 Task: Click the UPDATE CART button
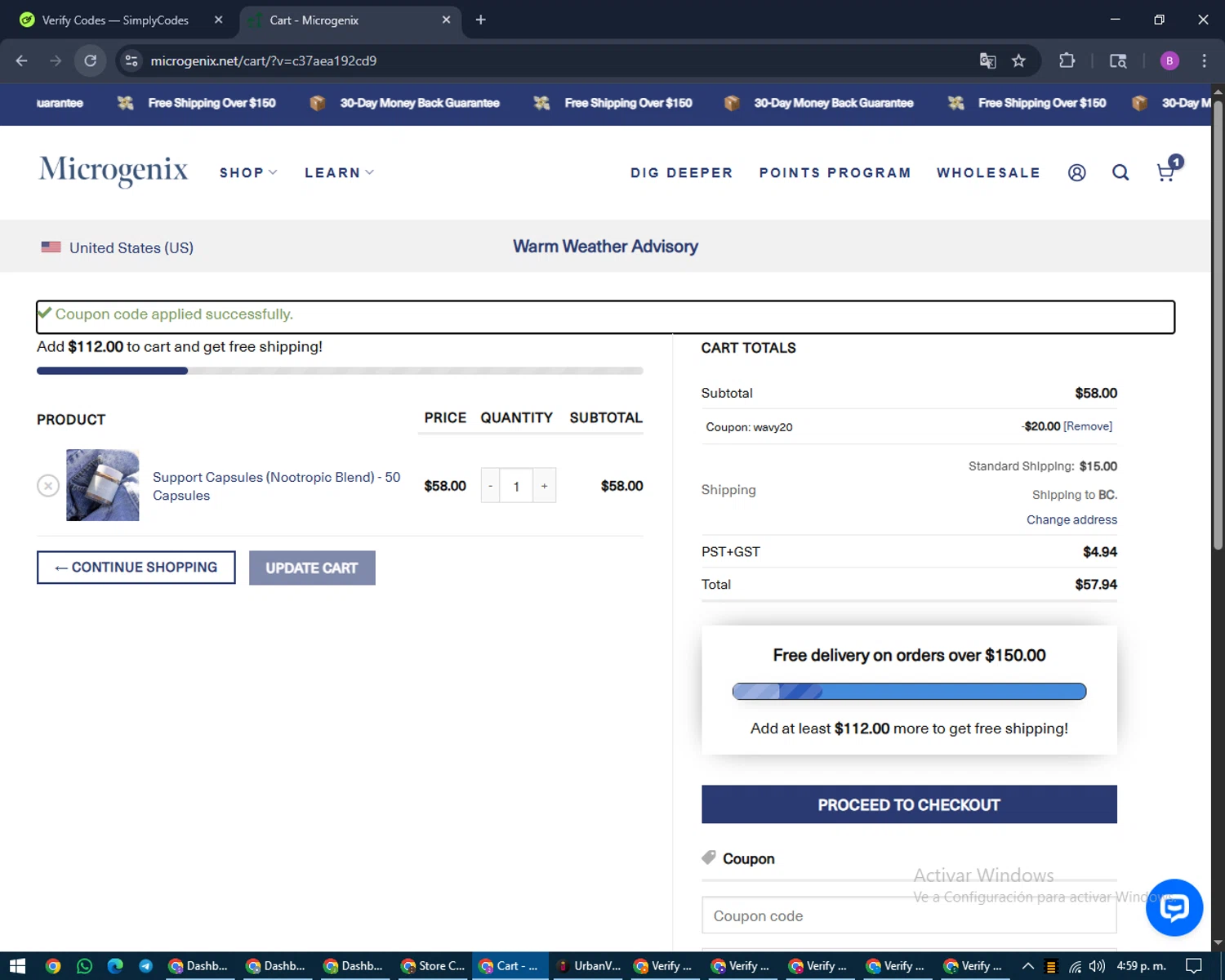(312, 568)
